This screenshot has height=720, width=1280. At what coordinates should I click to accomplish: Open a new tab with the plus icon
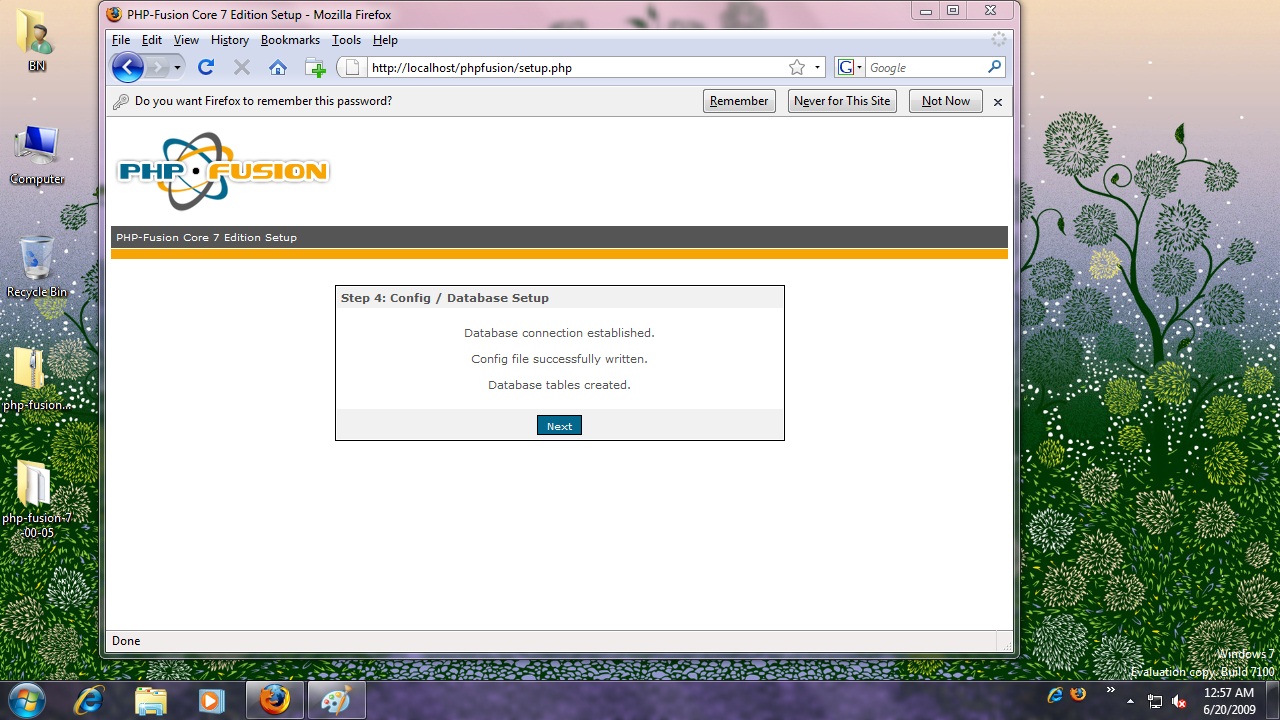(315, 67)
